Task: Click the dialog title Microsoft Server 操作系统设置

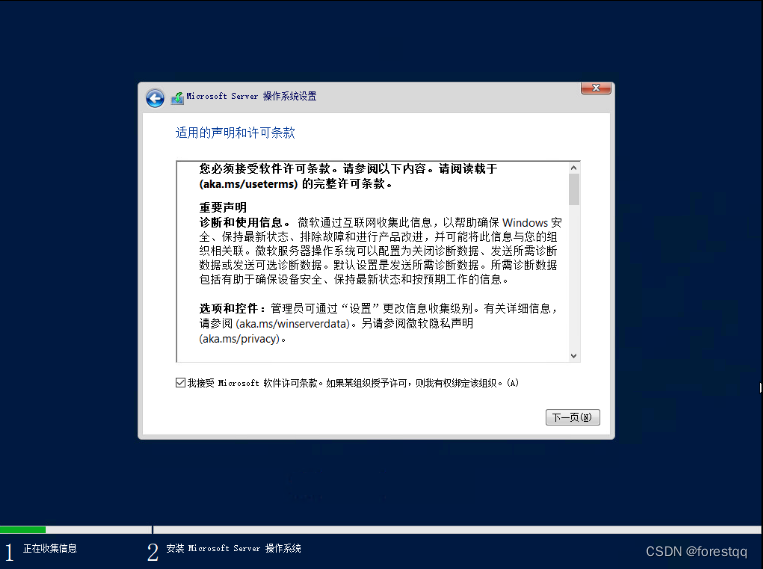Action: [252, 96]
